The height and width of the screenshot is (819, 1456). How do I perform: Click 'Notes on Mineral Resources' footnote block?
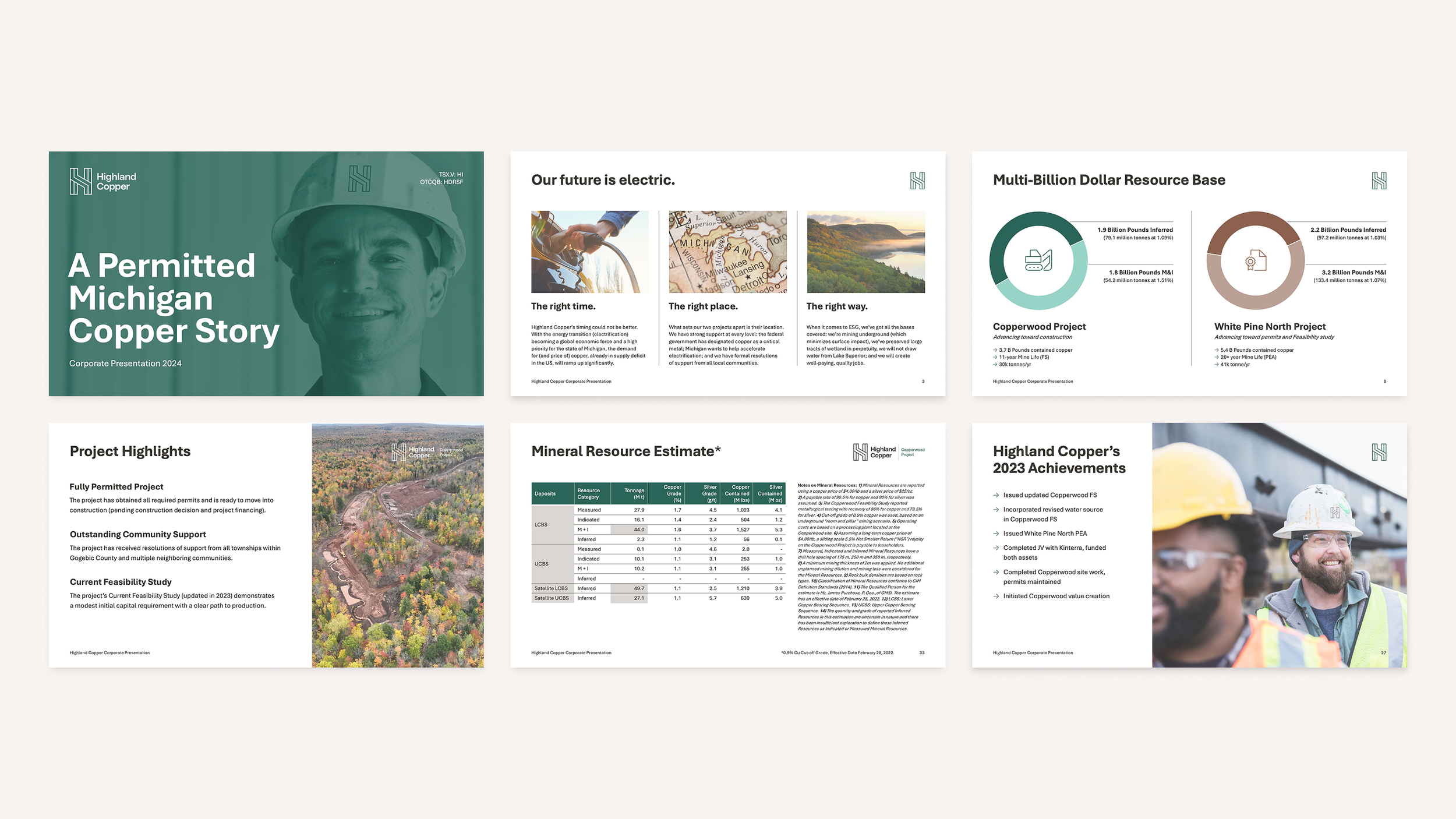pos(861,557)
